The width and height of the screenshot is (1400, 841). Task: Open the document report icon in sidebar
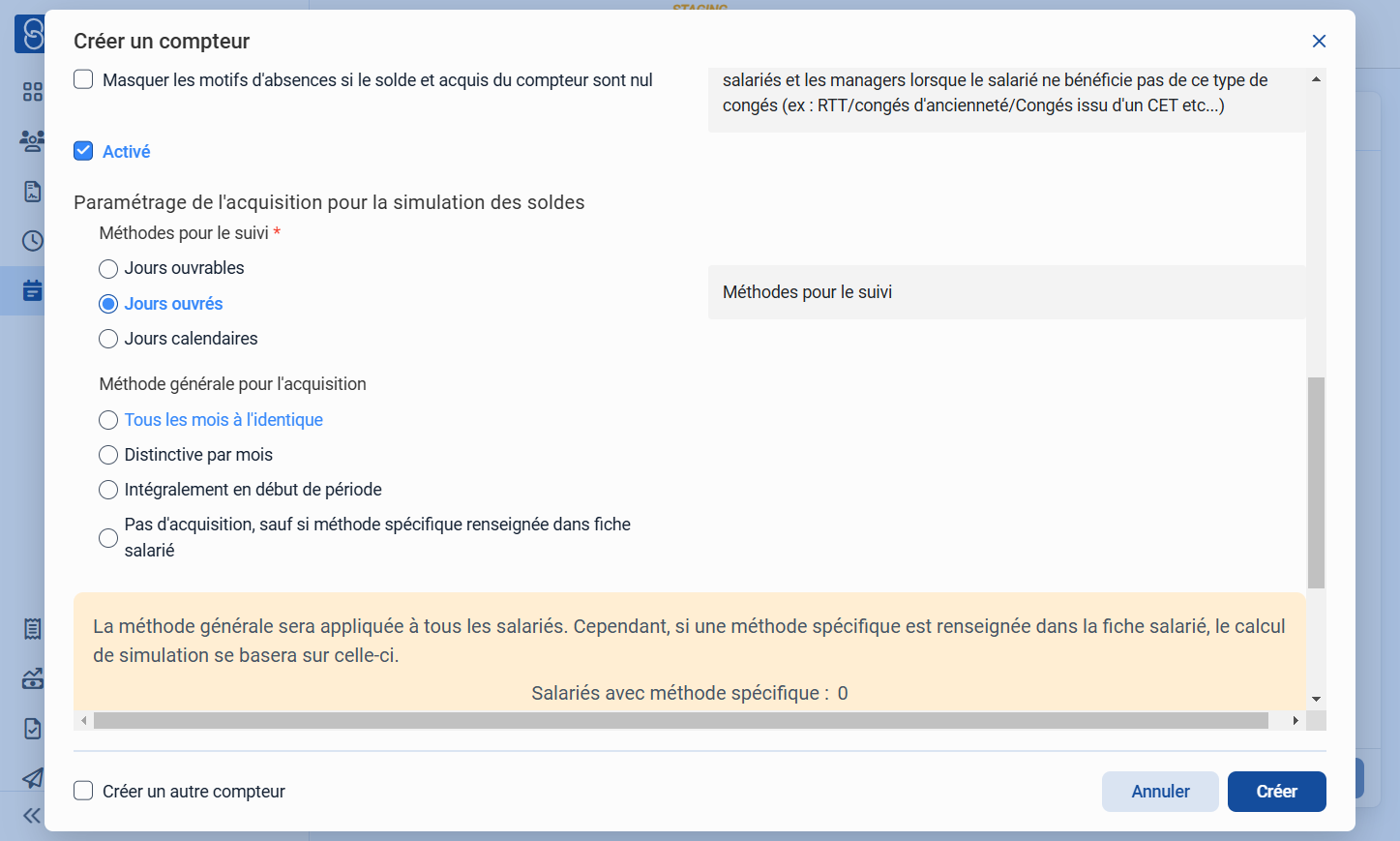pos(32,192)
